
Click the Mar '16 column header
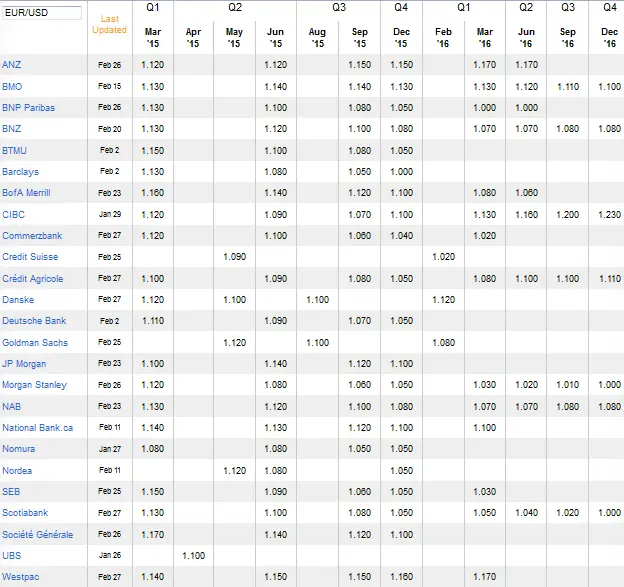click(485, 37)
